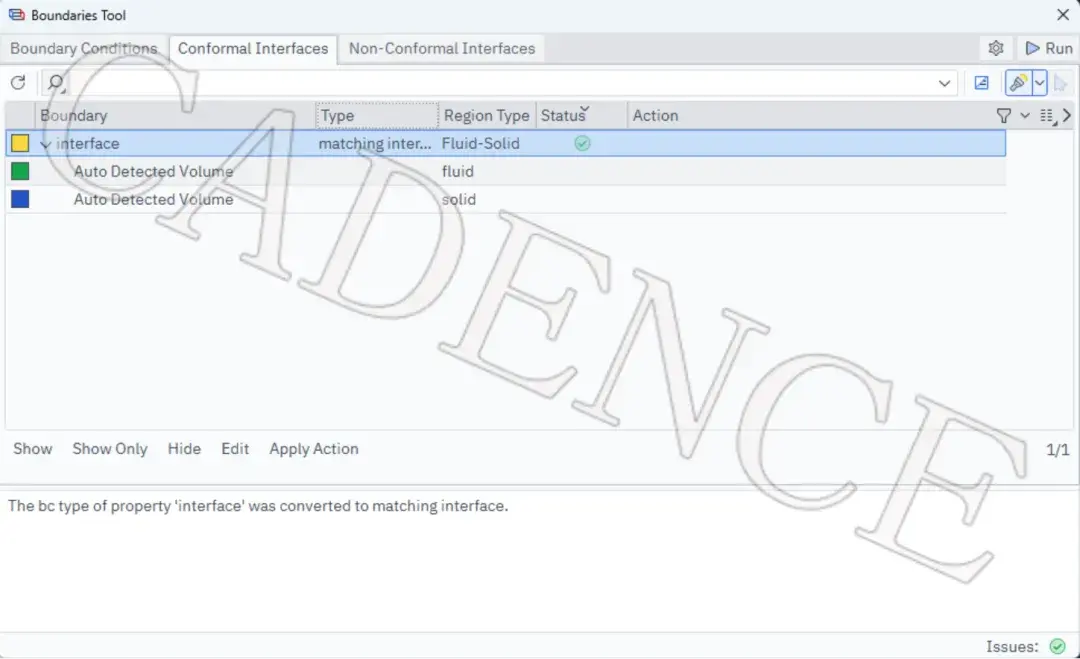1080x659 pixels.
Task: Click the yellow interface color swatch
Action: (20, 143)
